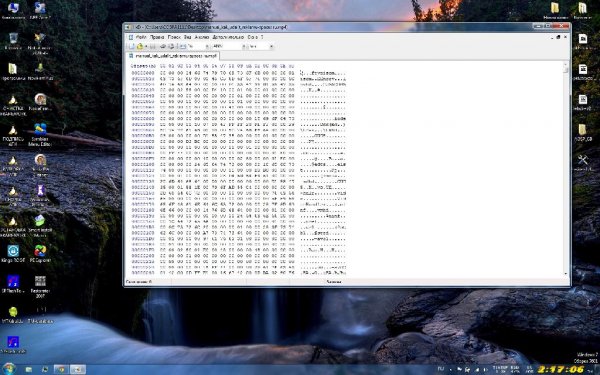
Task: Click the Open file folder icon in toolbar
Action: [x=140, y=46]
